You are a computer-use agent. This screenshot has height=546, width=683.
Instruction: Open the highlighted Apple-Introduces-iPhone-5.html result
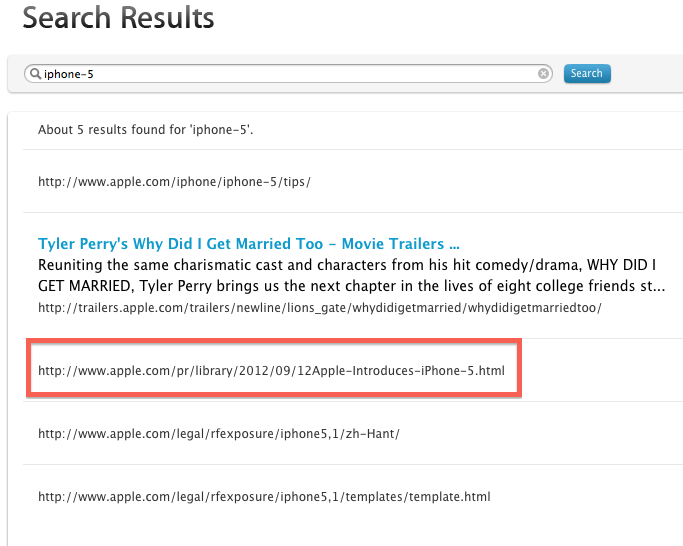pyautogui.click(x=271, y=371)
